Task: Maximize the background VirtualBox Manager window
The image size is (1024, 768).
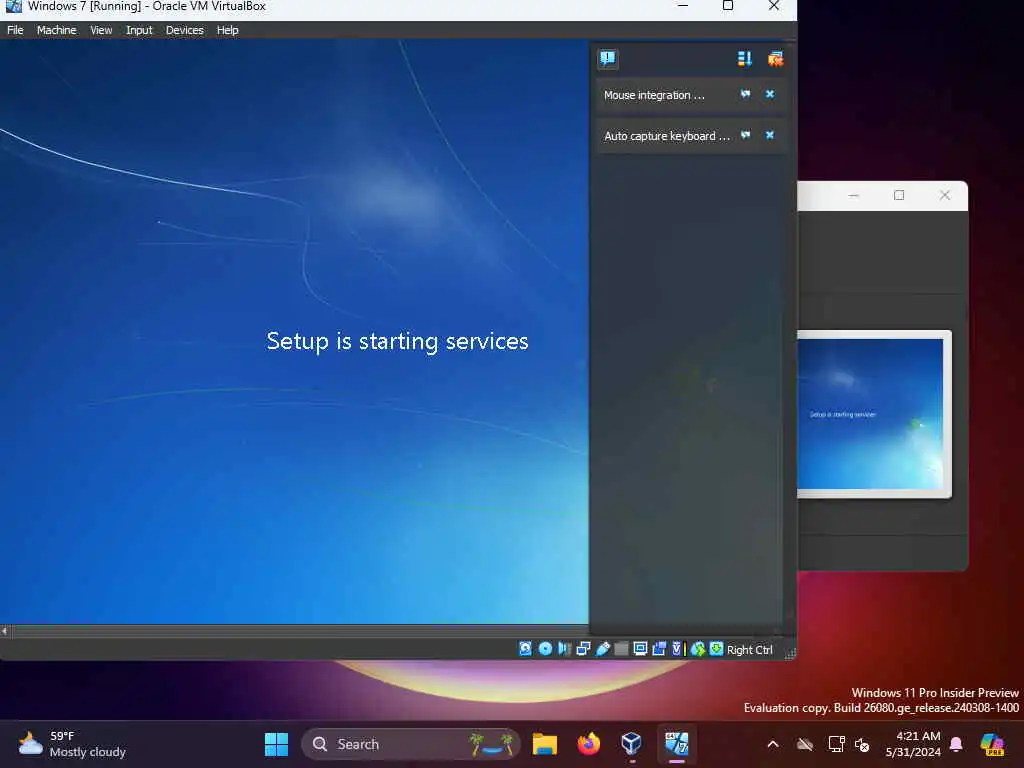Action: (899, 195)
